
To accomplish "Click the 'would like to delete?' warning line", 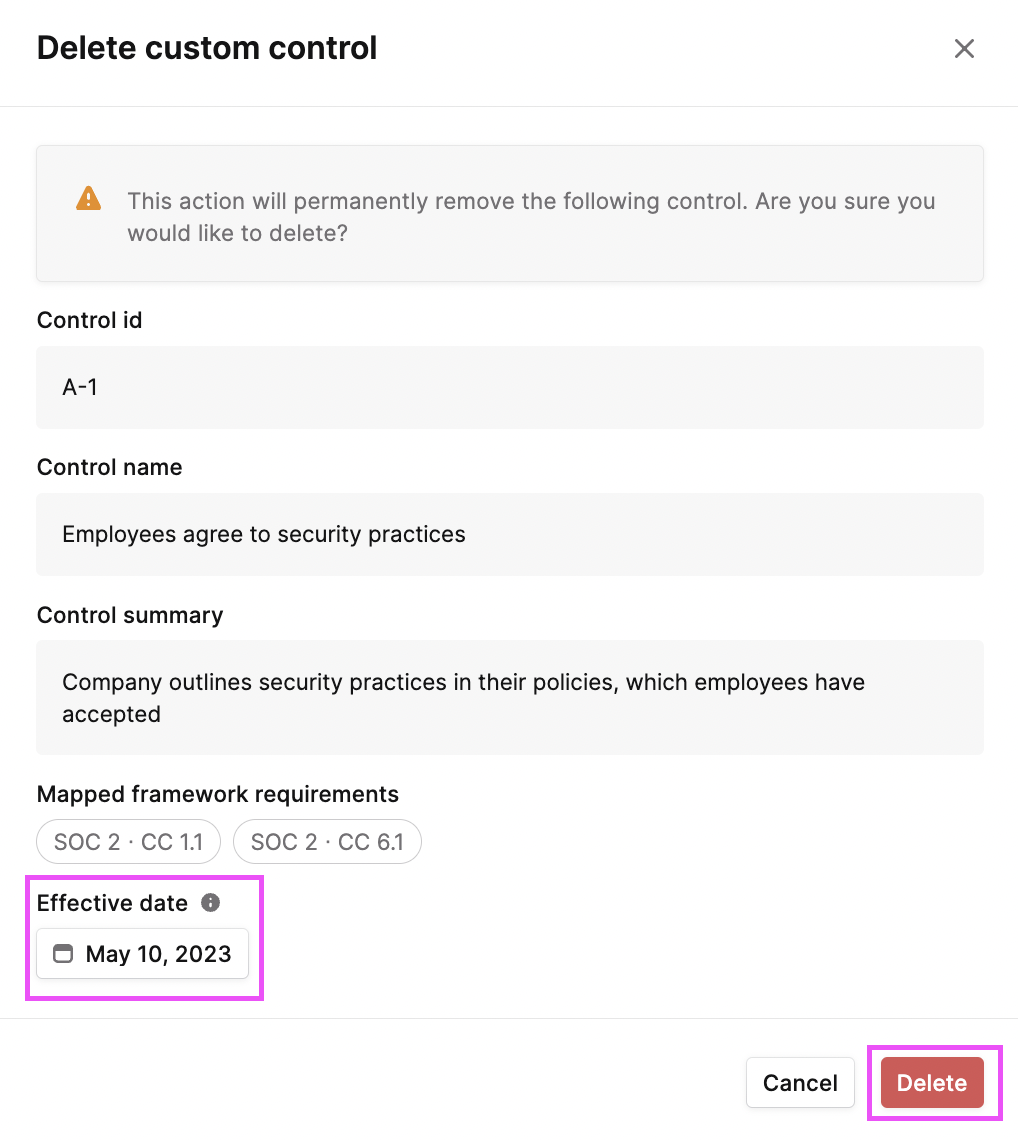I will pos(238,233).
